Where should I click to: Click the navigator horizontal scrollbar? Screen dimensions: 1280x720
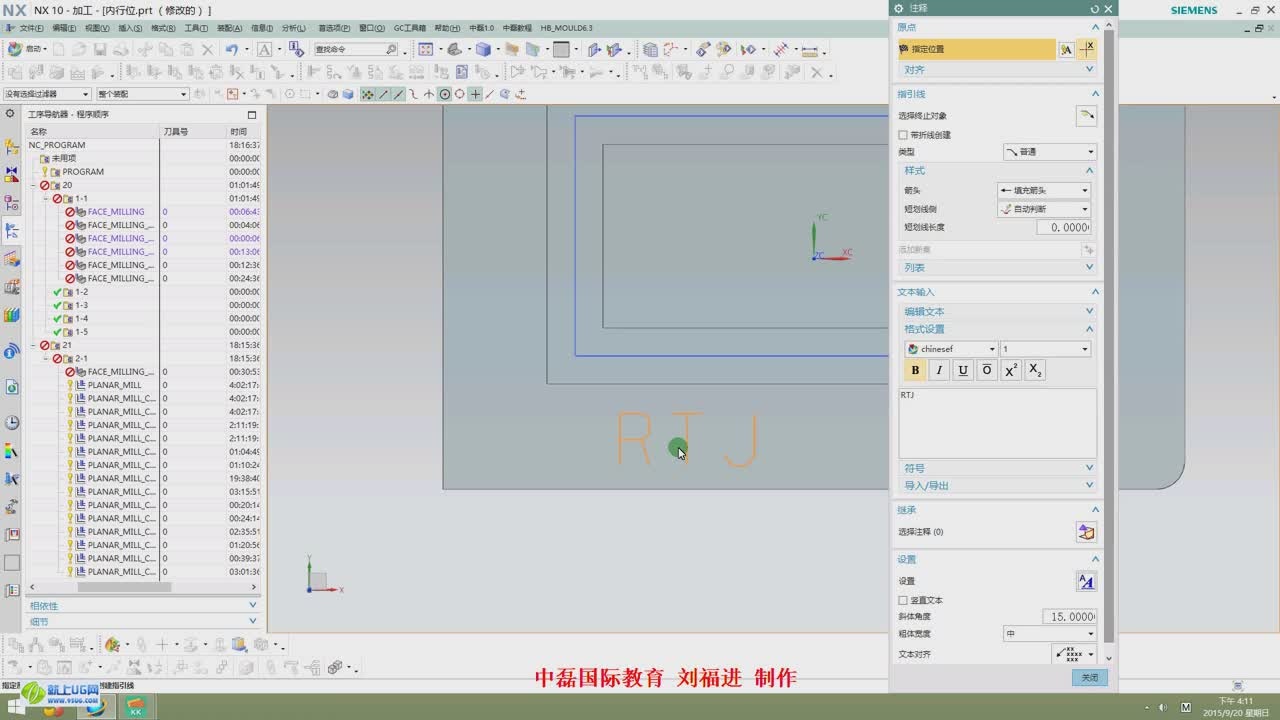[123, 587]
